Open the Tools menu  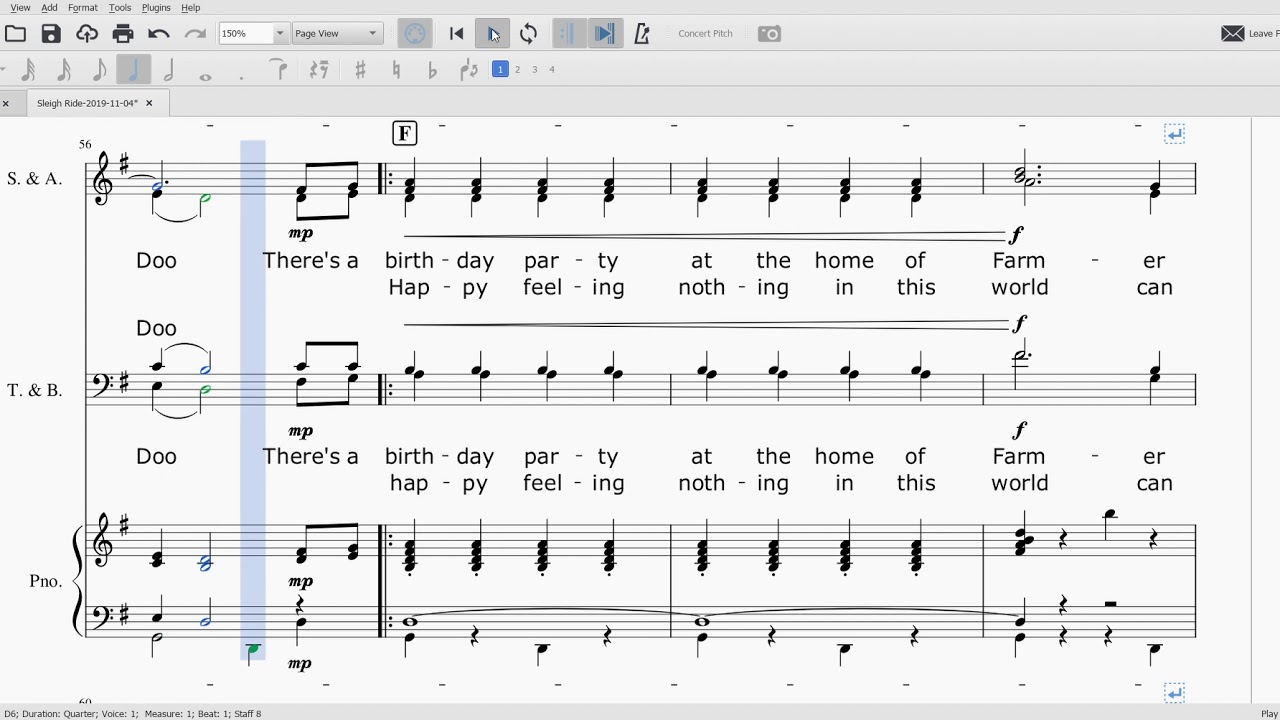tap(119, 7)
